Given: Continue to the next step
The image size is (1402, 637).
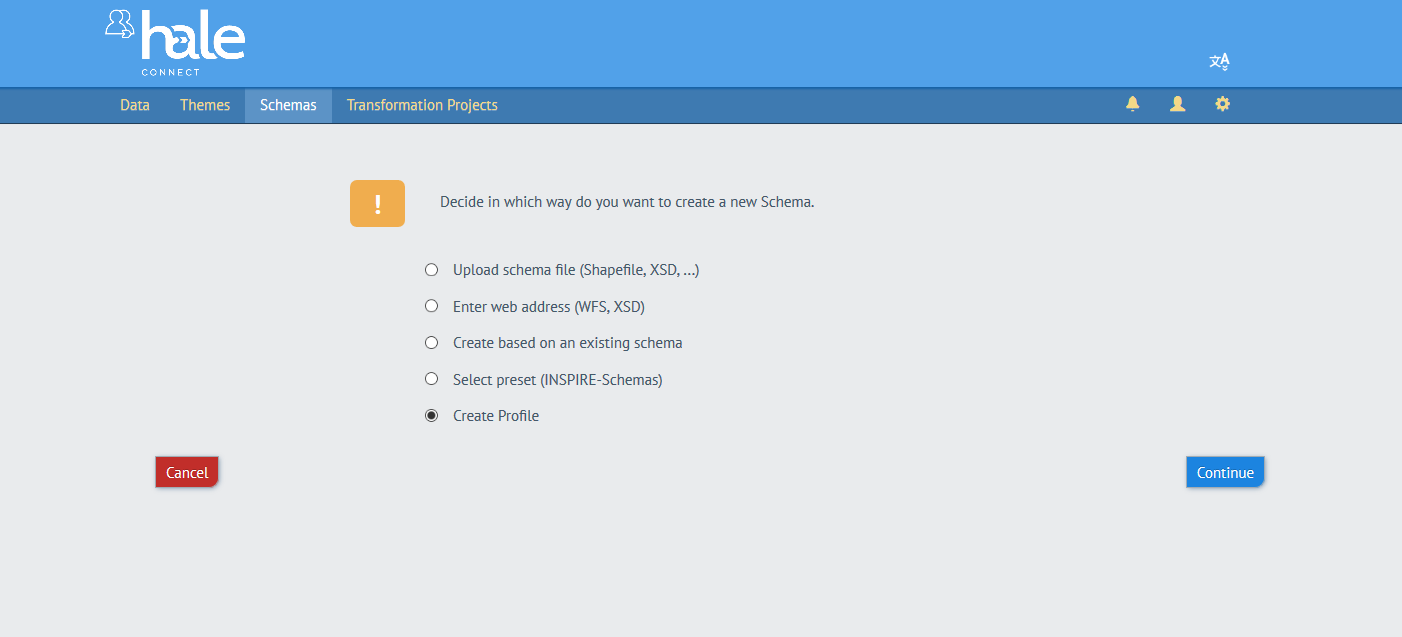Looking at the screenshot, I should pyautogui.click(x=1224, y=471).
